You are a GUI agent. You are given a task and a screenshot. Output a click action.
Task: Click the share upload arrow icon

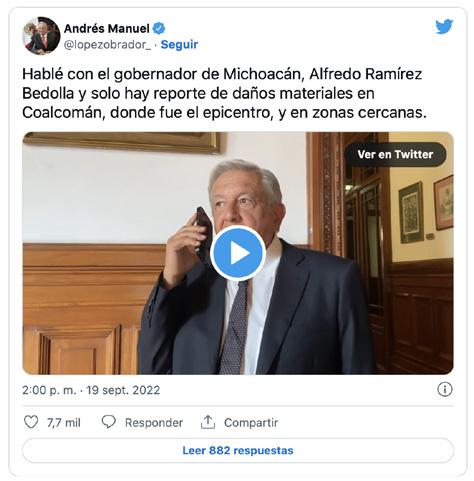pos(208,422)
